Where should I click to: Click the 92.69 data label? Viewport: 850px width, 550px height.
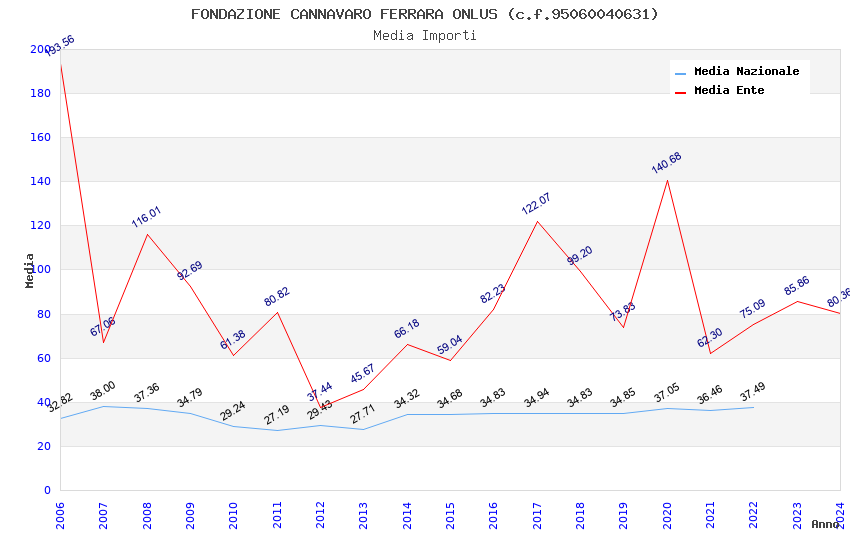[x=190, y=270]
